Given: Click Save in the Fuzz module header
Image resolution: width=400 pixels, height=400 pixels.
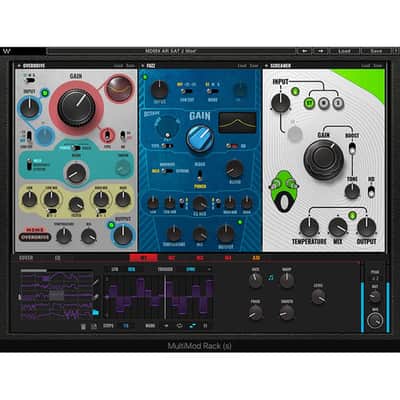Looking at the screenshot, I should [254, 66].
